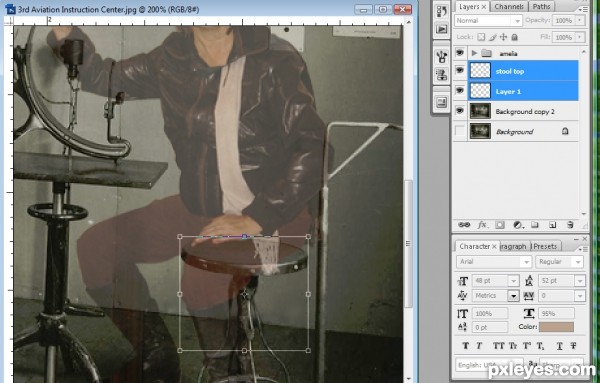Toggle Superscript text style

pyautogui.click(x=527, y=346)
